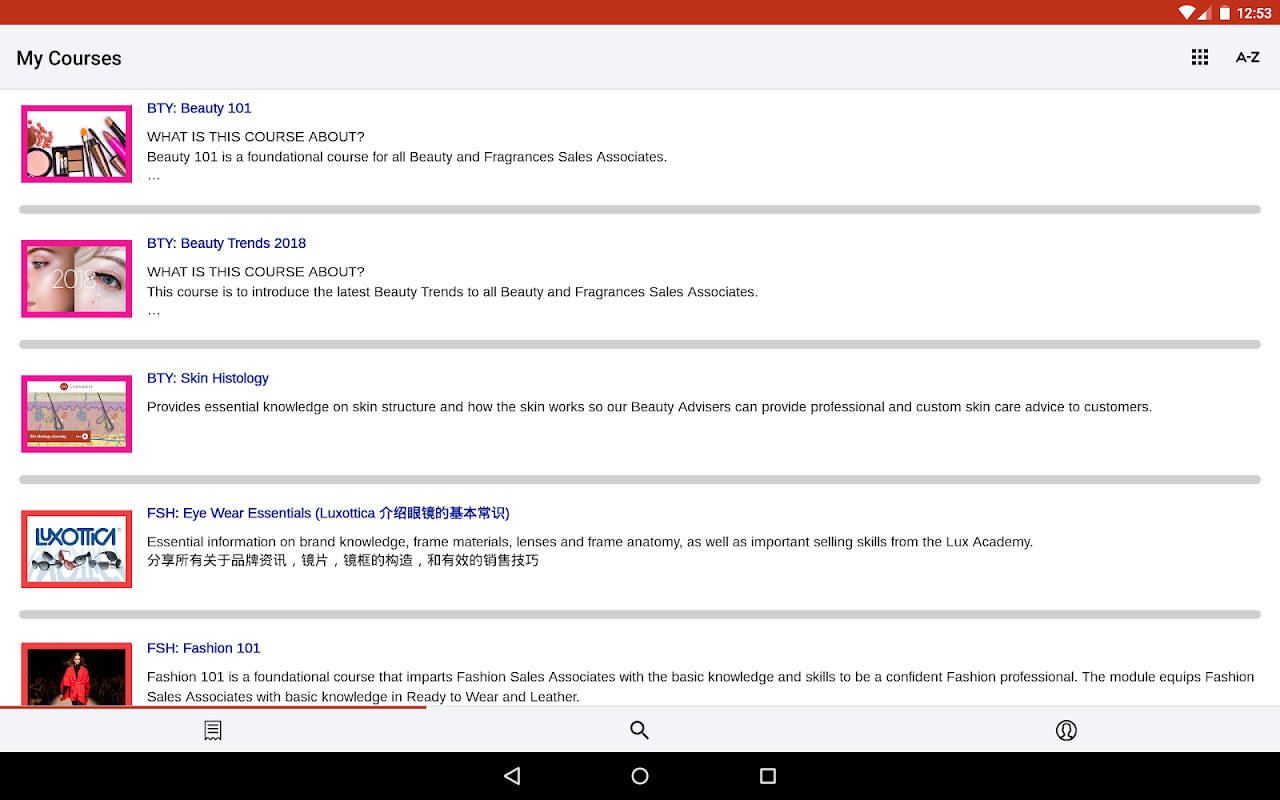Screen dimensions: 1280x800
Task: Tap the Android home button
Action: click(640, 776)
